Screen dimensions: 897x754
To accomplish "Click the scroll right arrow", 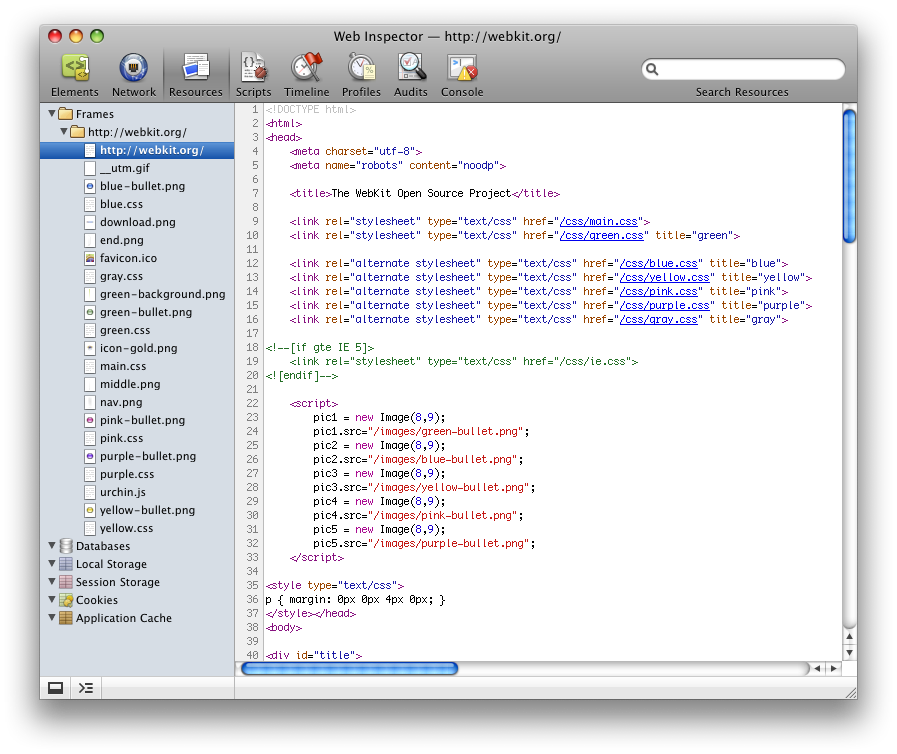I will [834, 668].
